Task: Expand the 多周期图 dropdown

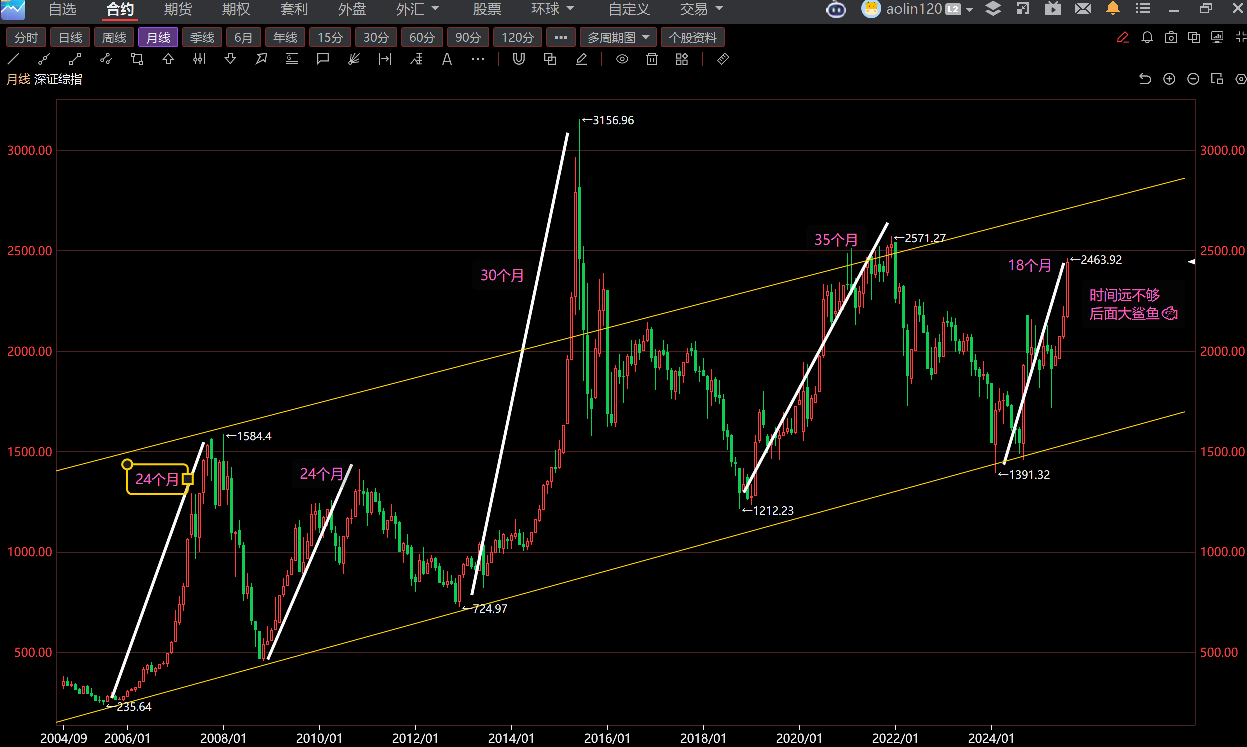Action: pyautogui.click(x=619, y=38)
